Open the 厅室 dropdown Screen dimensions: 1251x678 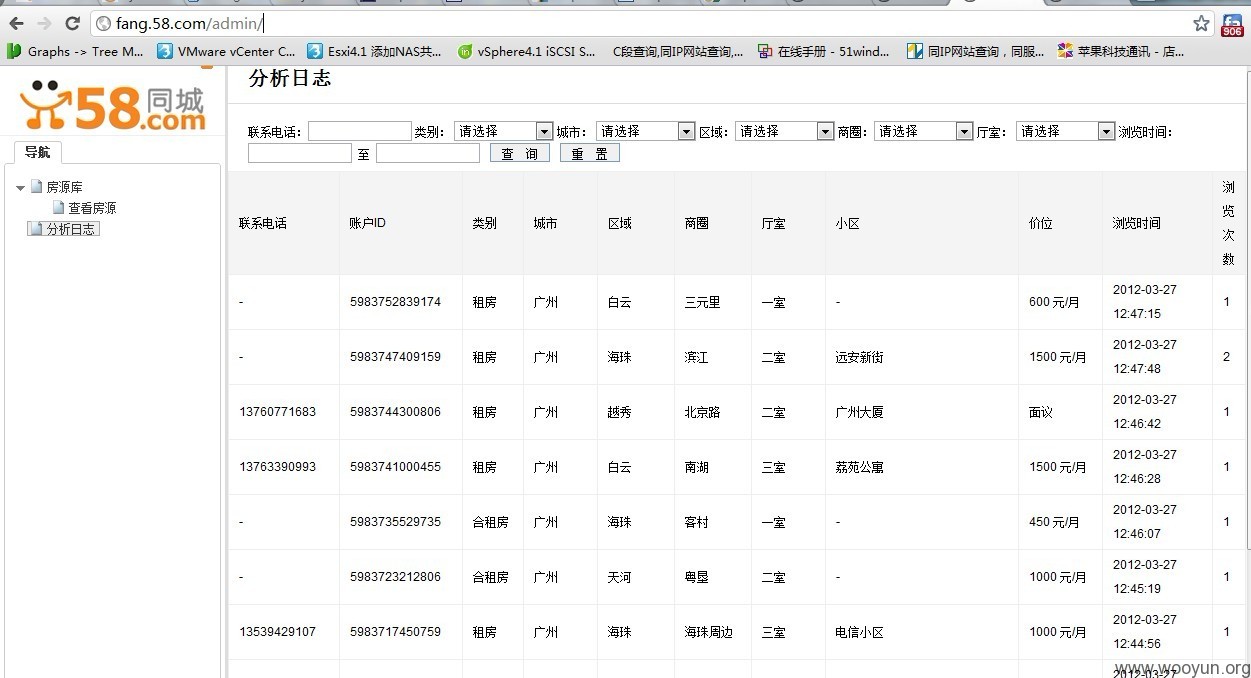coord(1065,131)
